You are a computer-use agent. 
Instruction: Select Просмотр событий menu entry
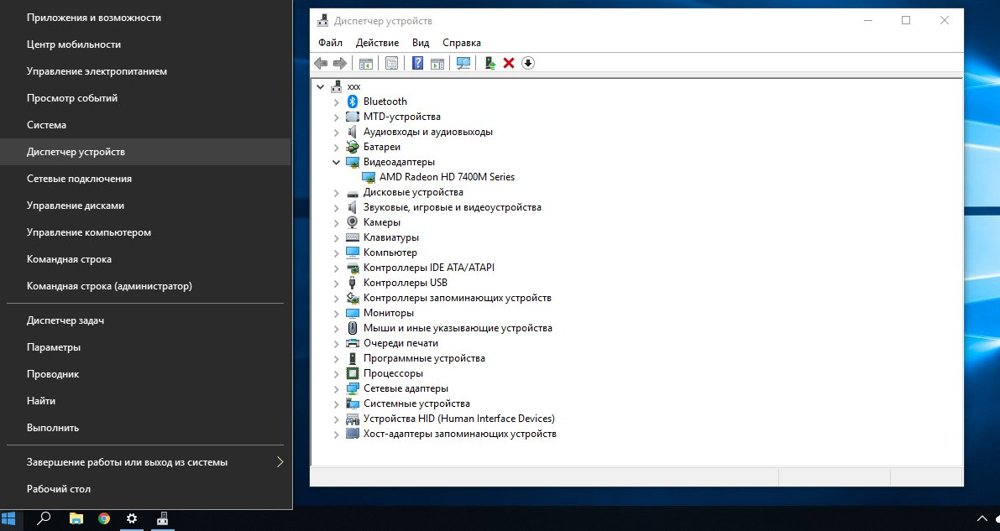[146, 98]
